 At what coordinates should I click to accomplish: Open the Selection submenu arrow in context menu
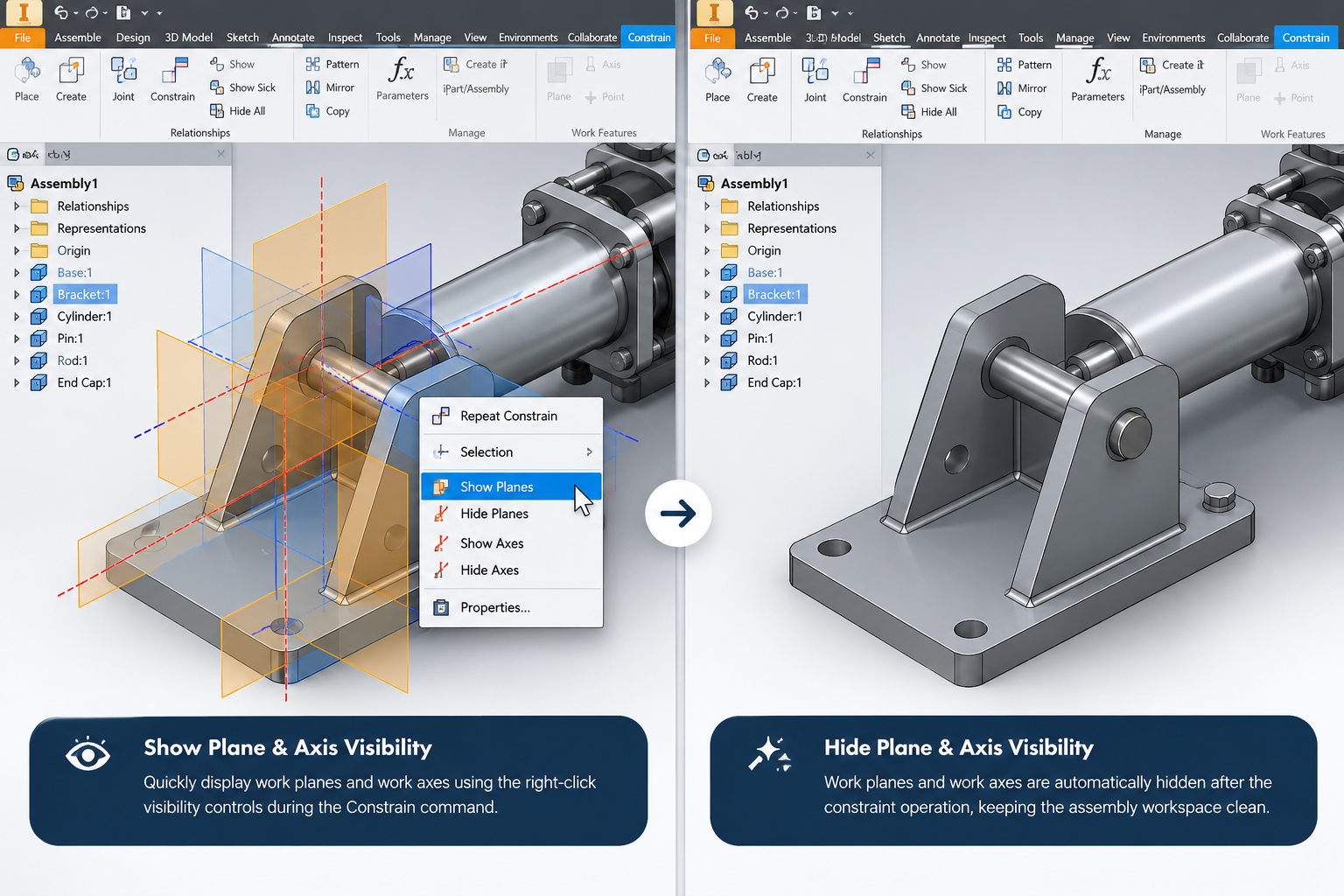pos(589,452)
